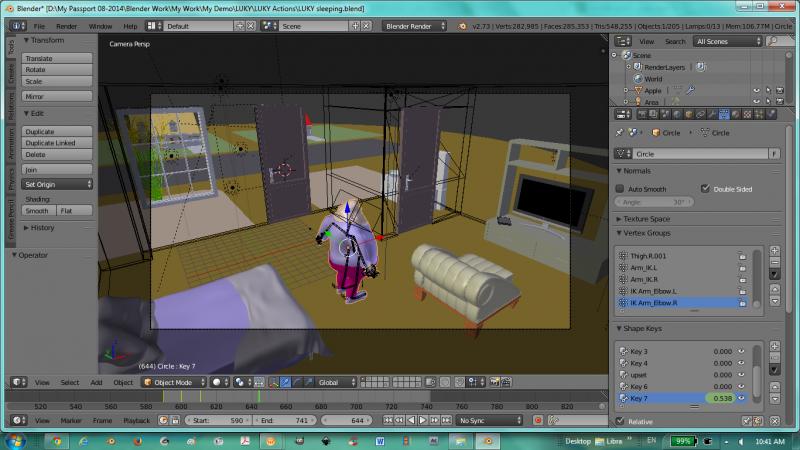Open the All Scenes outliner dropdown
The width and height of the screenshot is (800, 450).
tap(728, 41)
